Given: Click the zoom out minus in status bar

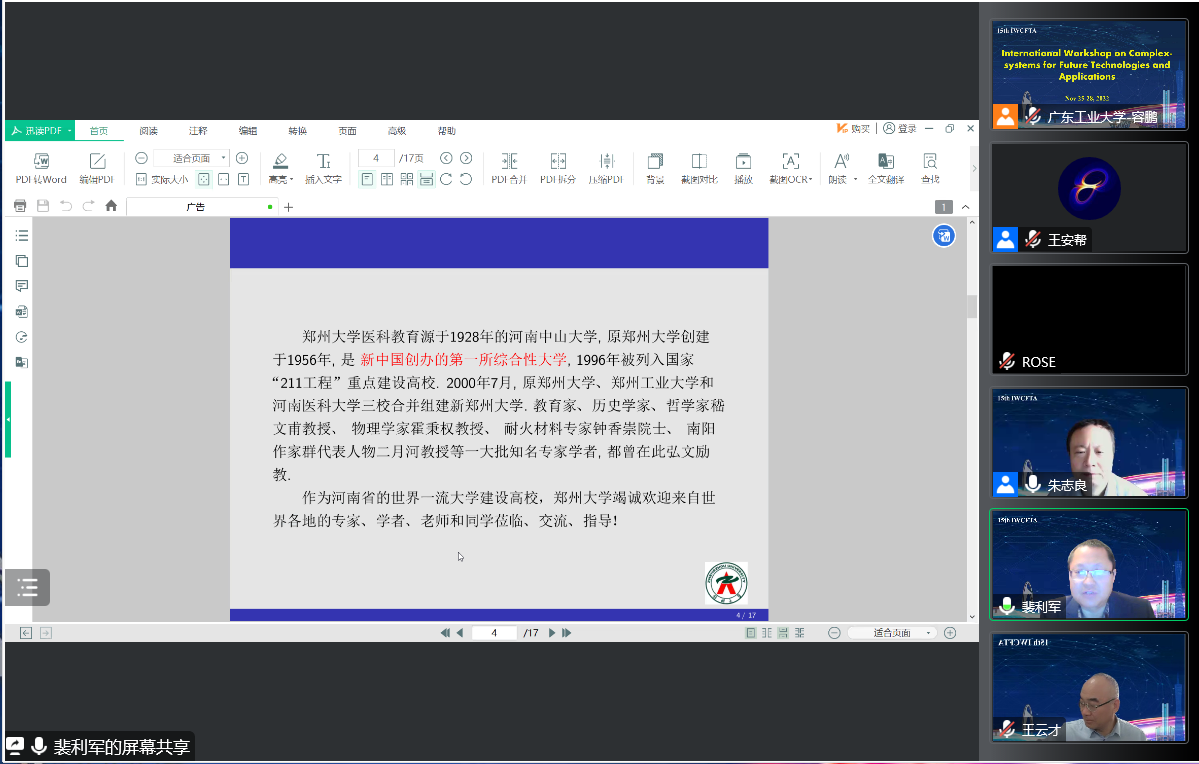Looking at the screenshot, I should (834, 632).
